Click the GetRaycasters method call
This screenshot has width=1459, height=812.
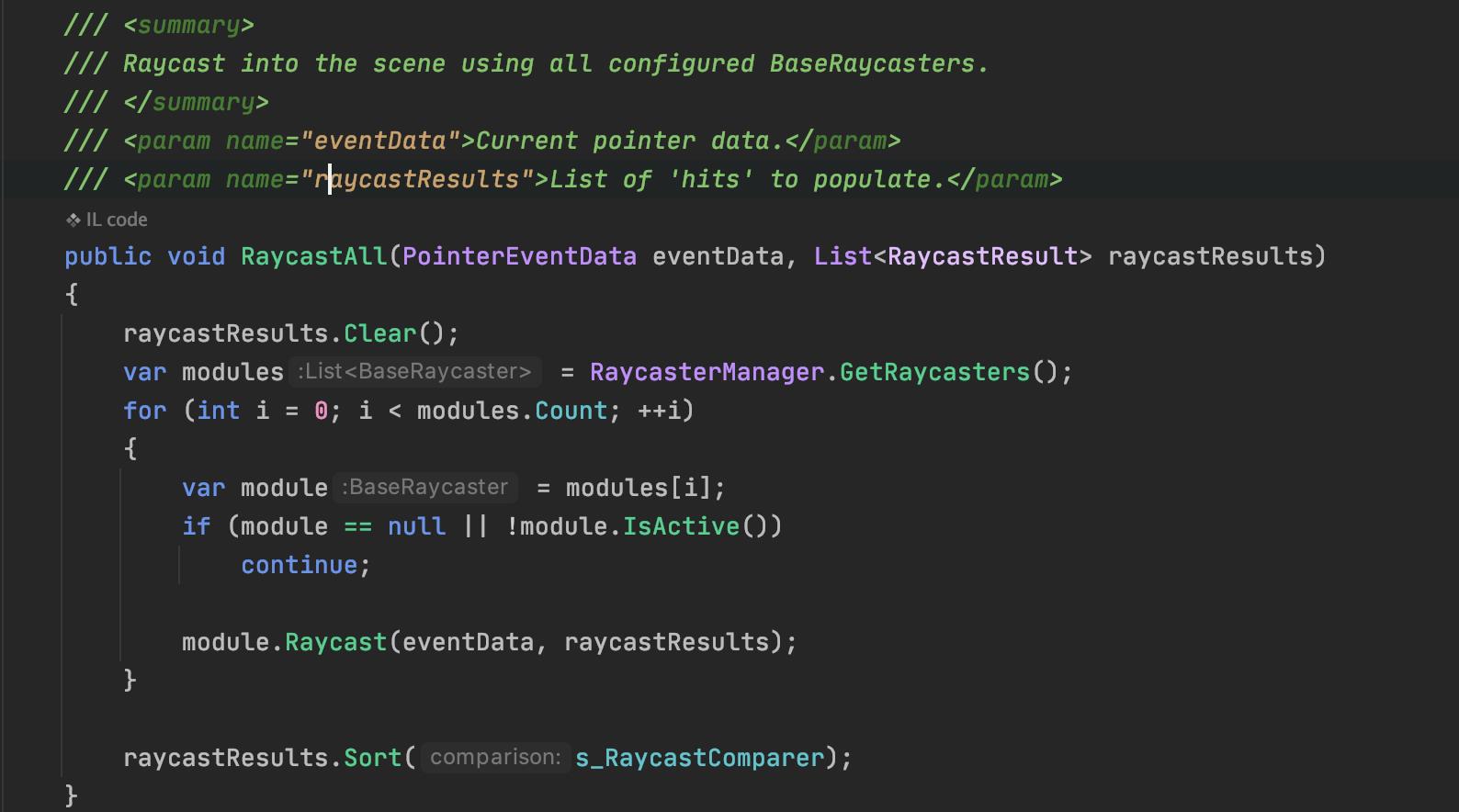[934, 372]
